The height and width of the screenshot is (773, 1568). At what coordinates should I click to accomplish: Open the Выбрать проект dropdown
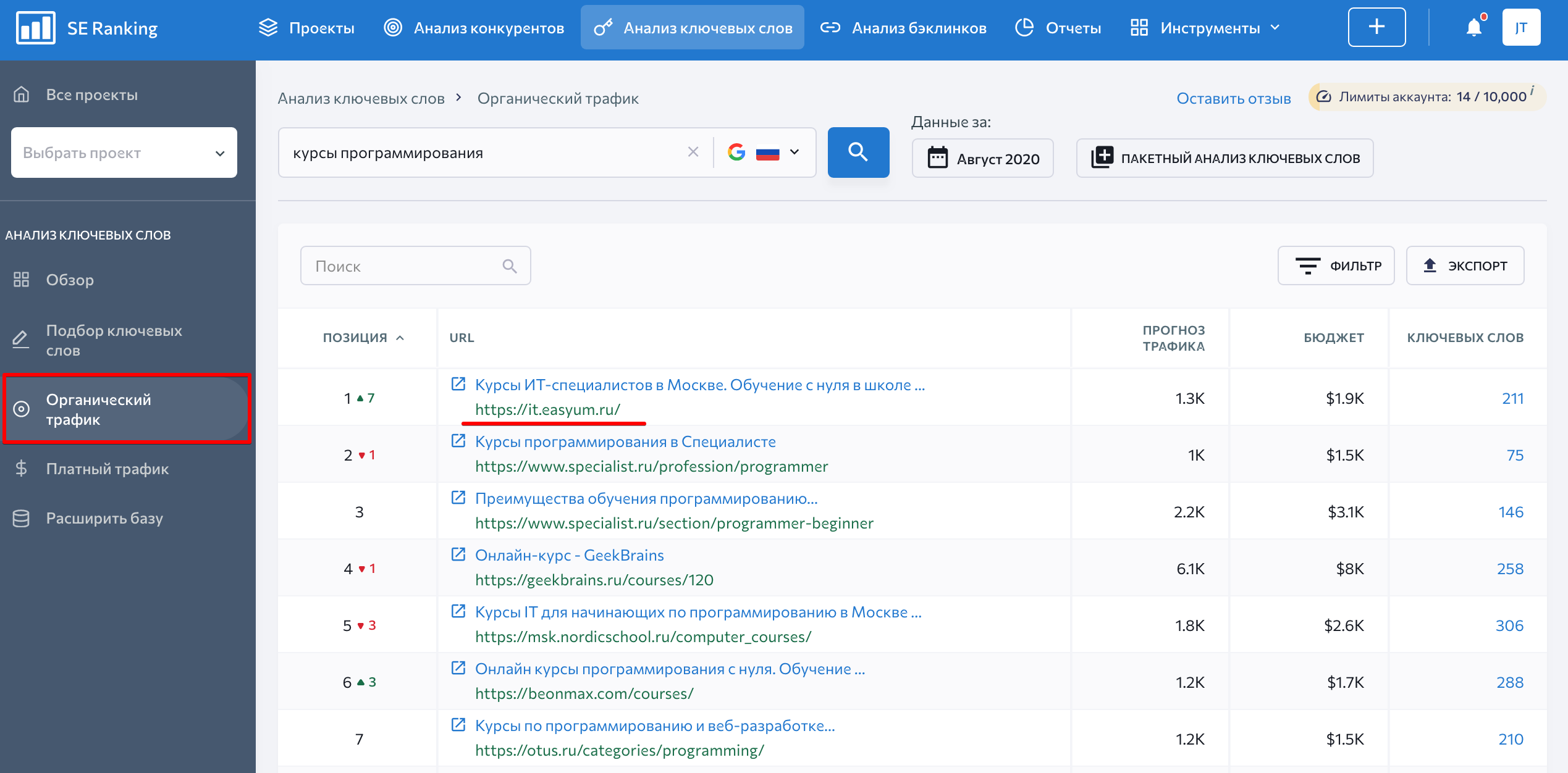pos(124,153)
